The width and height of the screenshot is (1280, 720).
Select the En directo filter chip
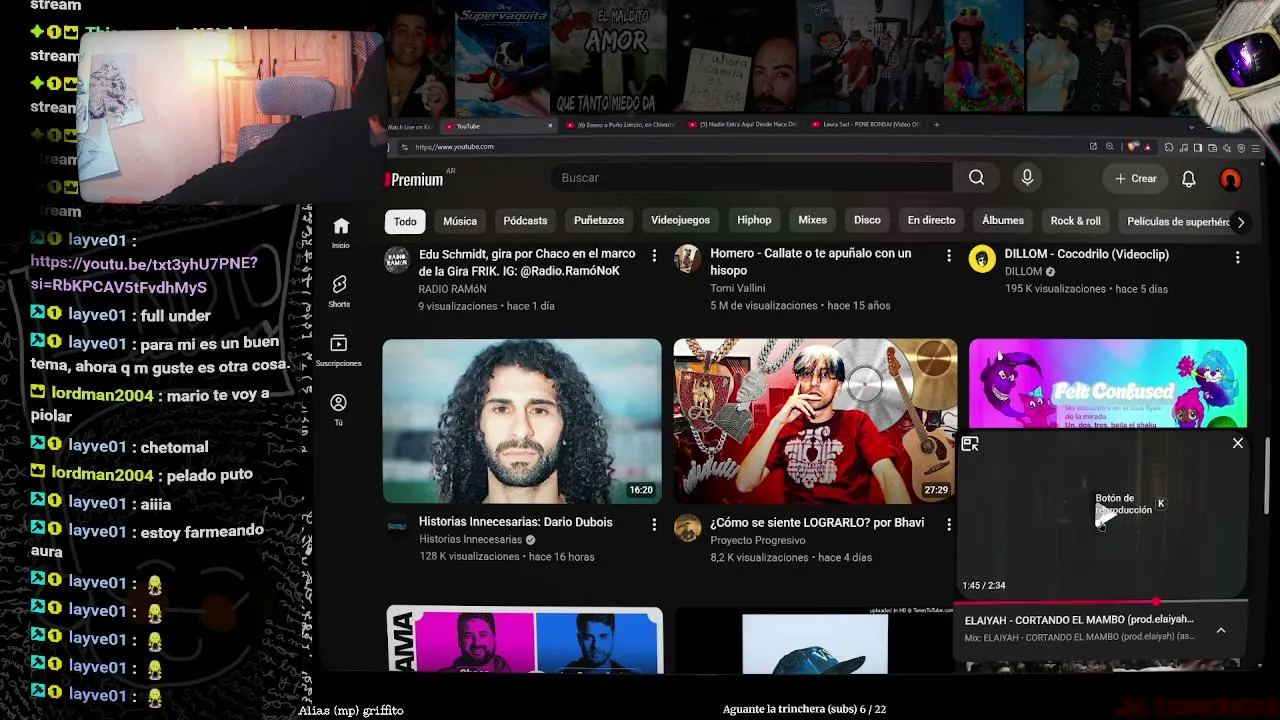[x=931, y=221]
